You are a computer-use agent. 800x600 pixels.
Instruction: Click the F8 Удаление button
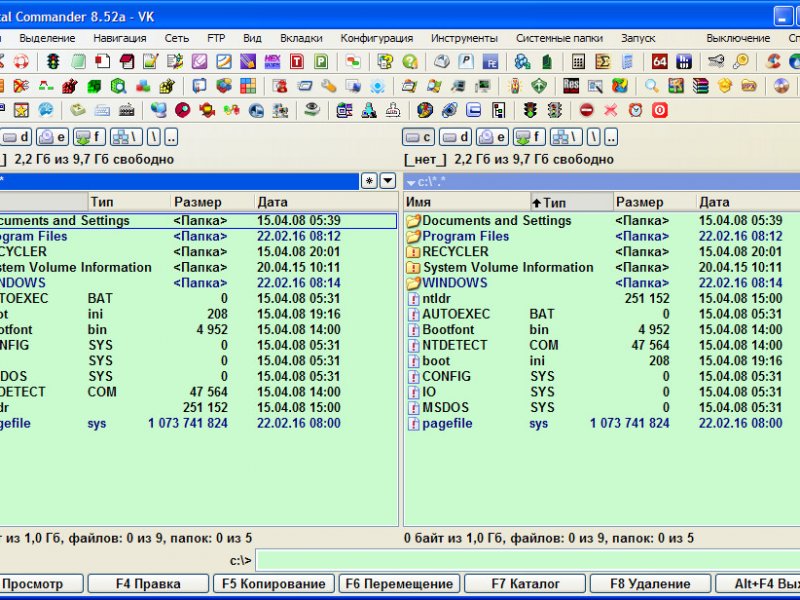[651, 584]
